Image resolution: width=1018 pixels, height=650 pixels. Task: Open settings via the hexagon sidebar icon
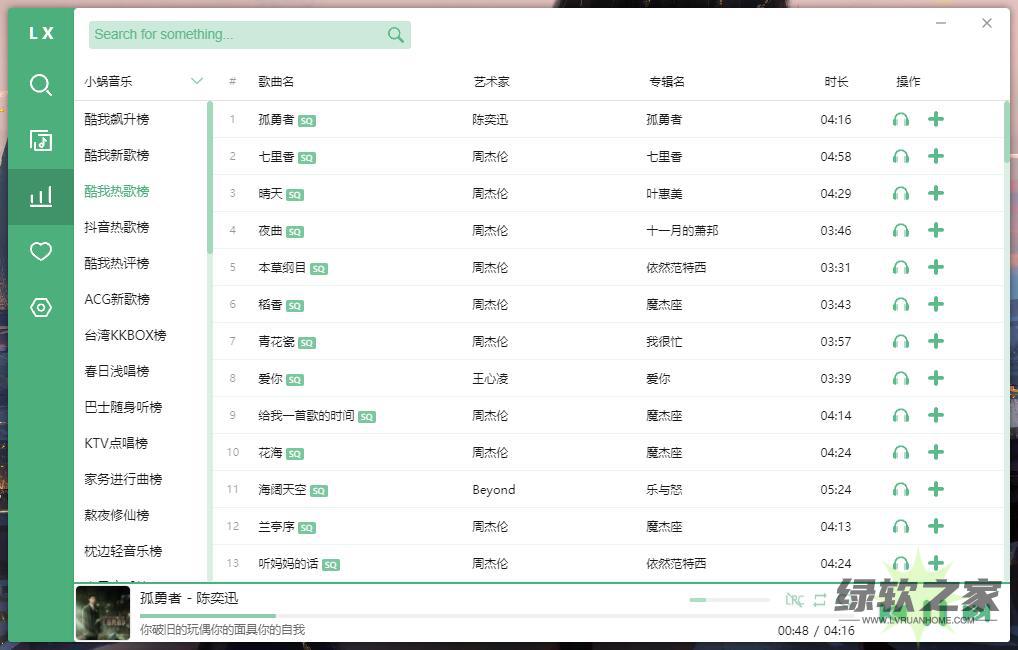tap(41, 308)
